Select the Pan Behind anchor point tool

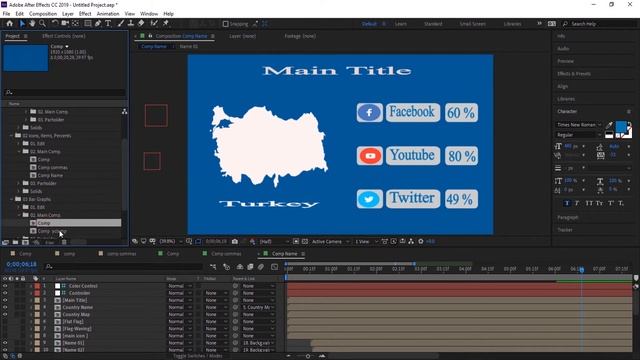click(x=76, y=24)
